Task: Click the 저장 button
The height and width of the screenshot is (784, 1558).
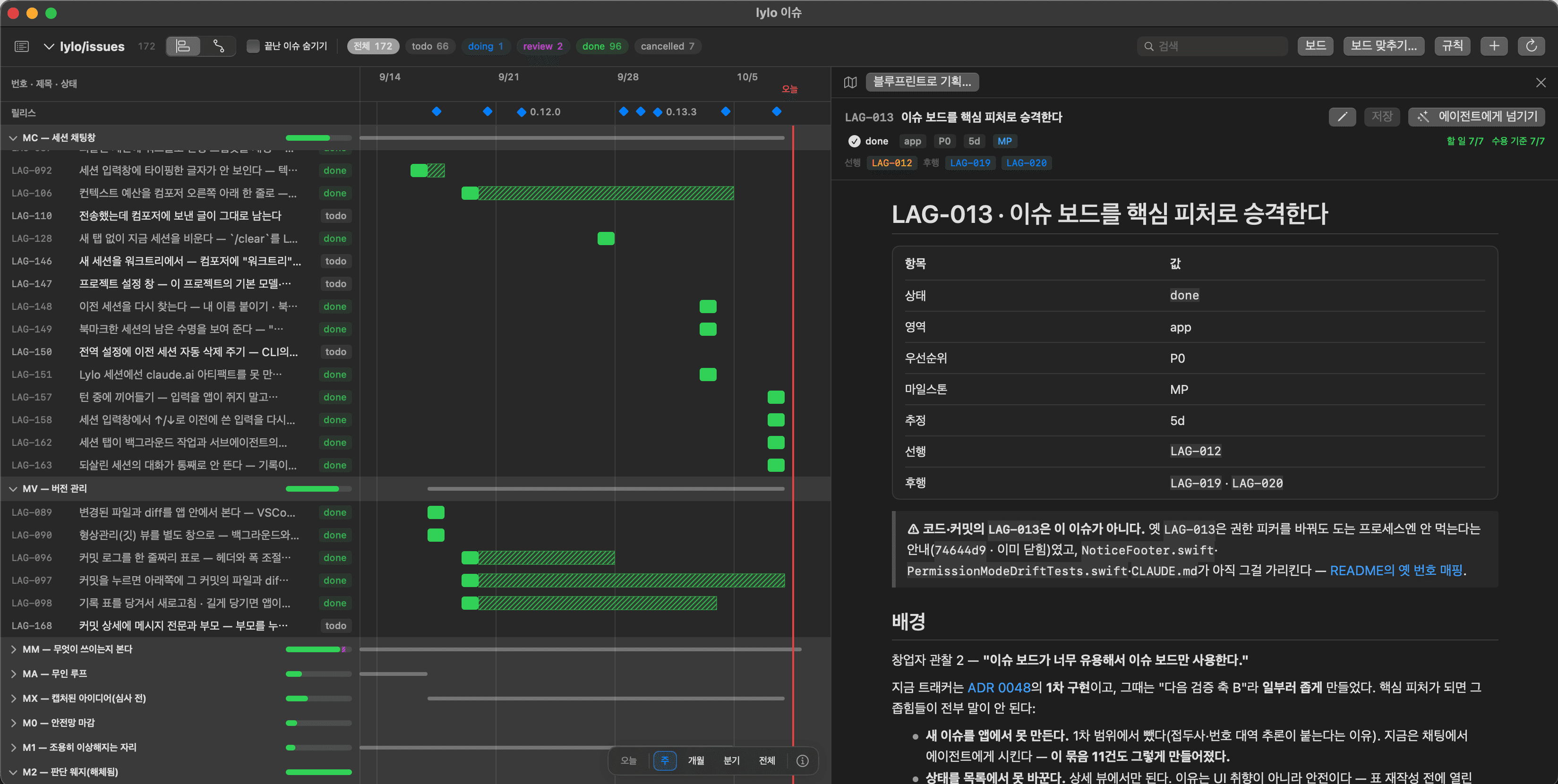Action: click(1382, 117)
